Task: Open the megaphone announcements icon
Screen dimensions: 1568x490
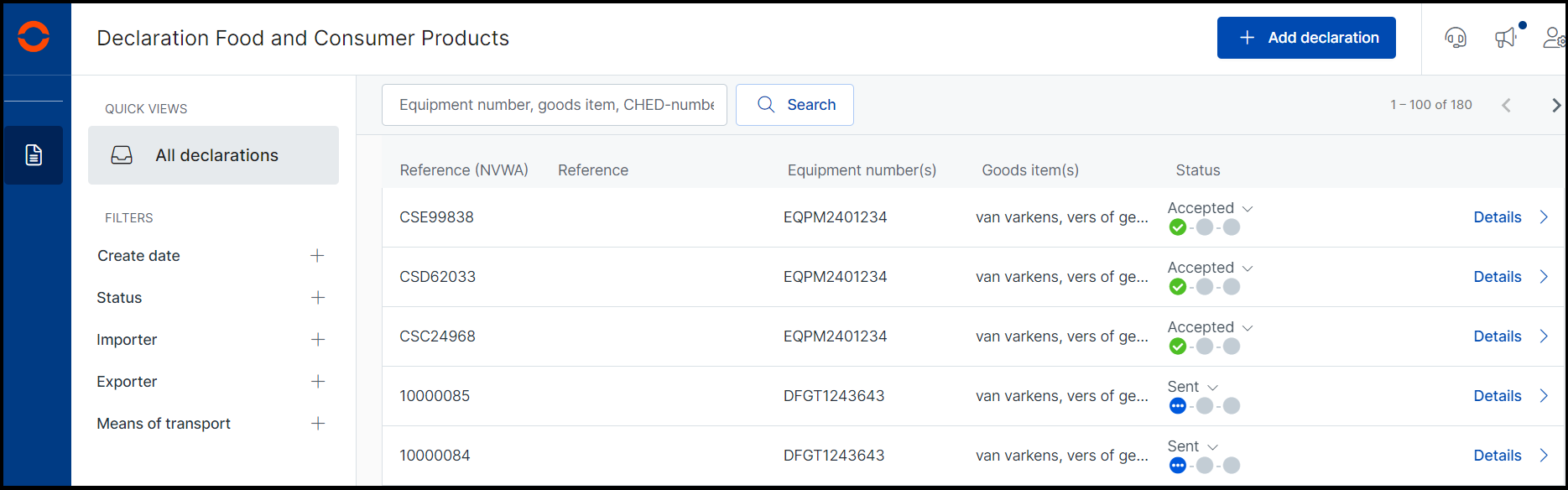Action: click(1507, 38)
